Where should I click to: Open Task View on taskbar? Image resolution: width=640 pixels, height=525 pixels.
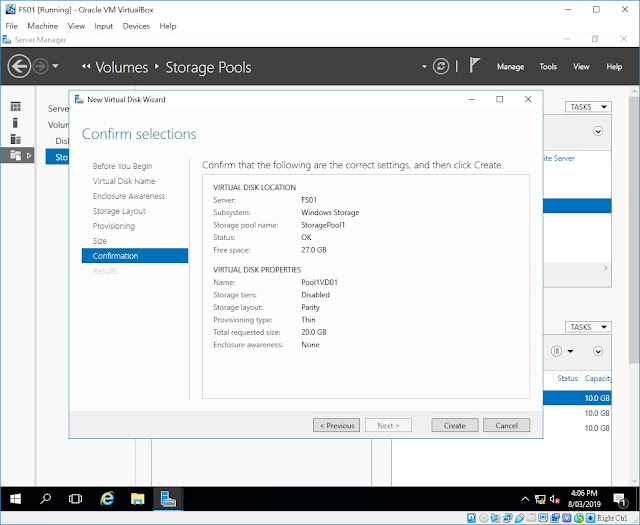76,498
